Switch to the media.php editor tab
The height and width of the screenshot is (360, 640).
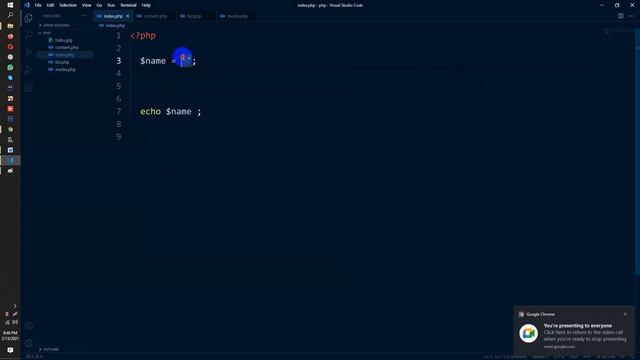pos(235,16)
